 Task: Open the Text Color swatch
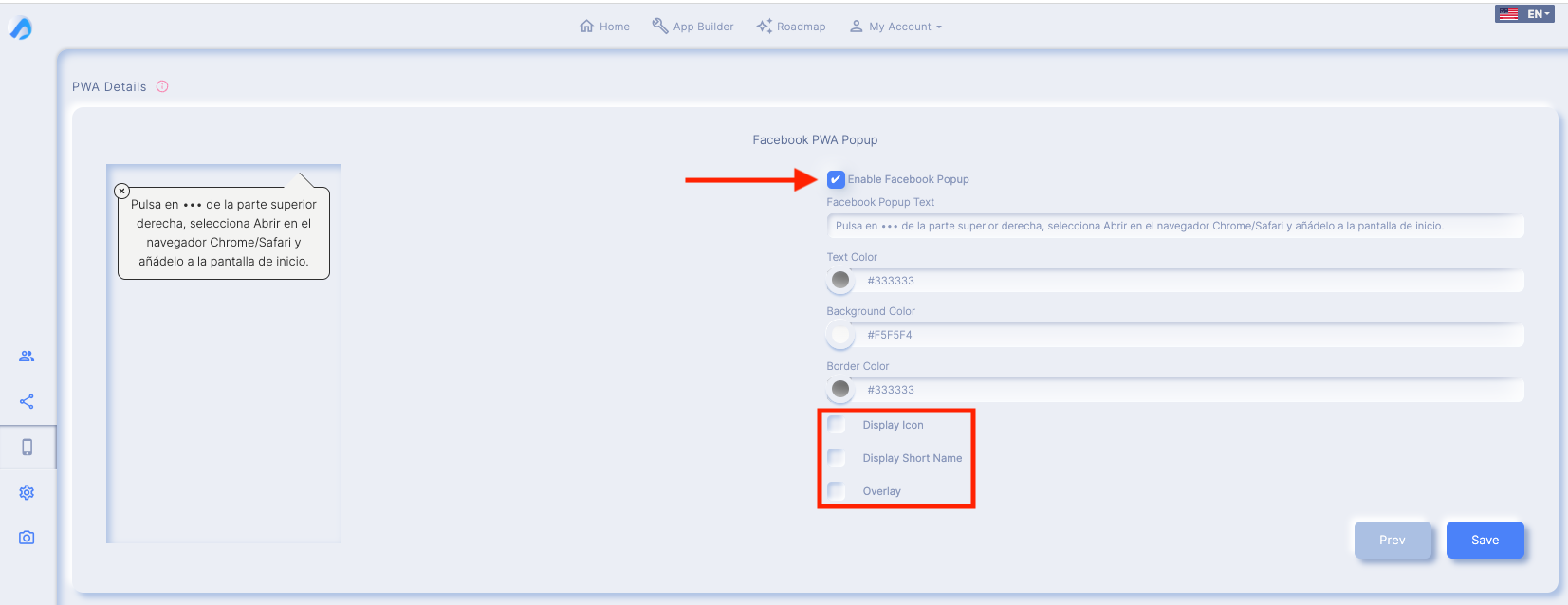(840, 280)
